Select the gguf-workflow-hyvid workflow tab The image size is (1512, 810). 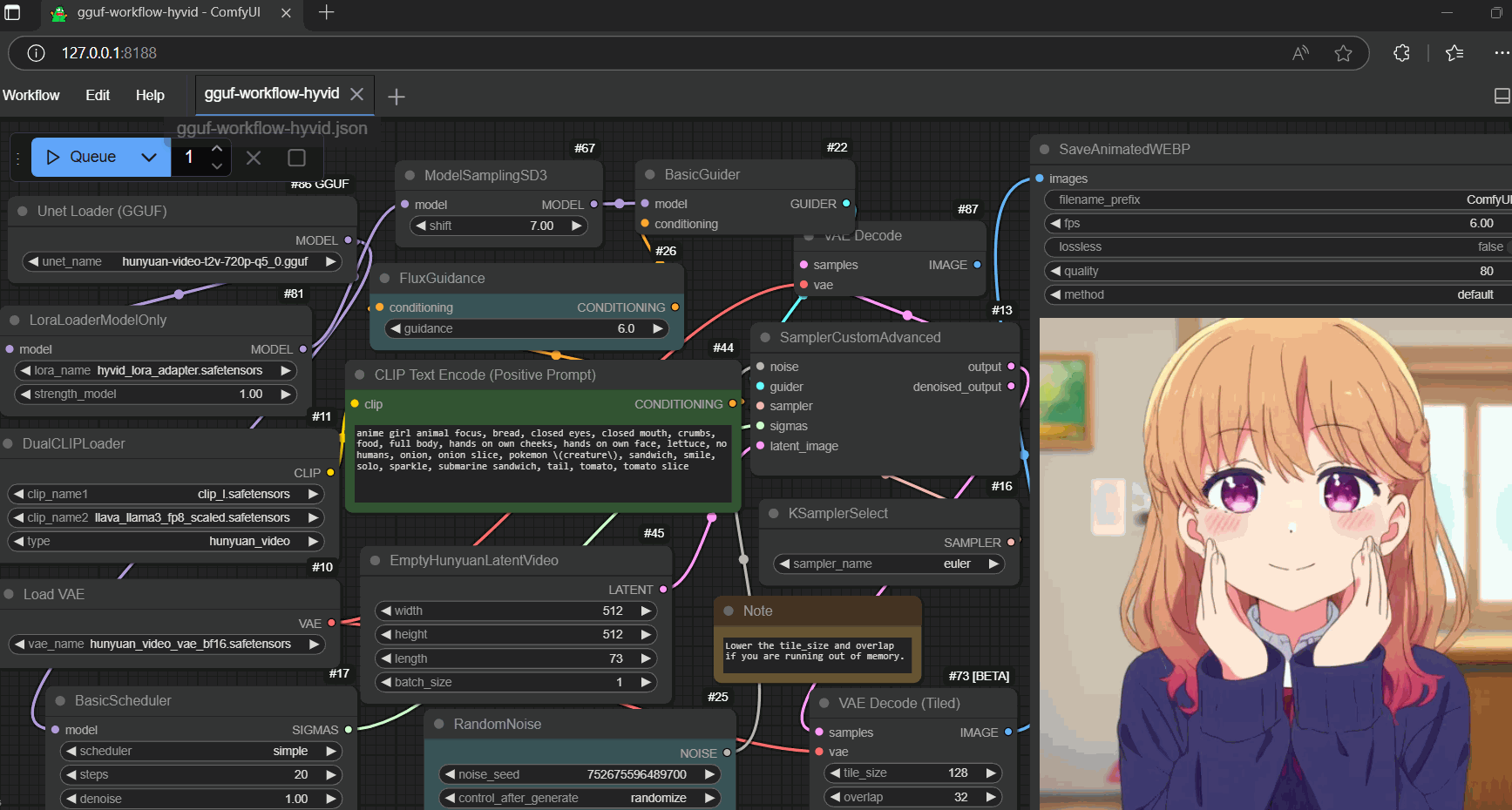pyautogui.click(x=272, y=93)
